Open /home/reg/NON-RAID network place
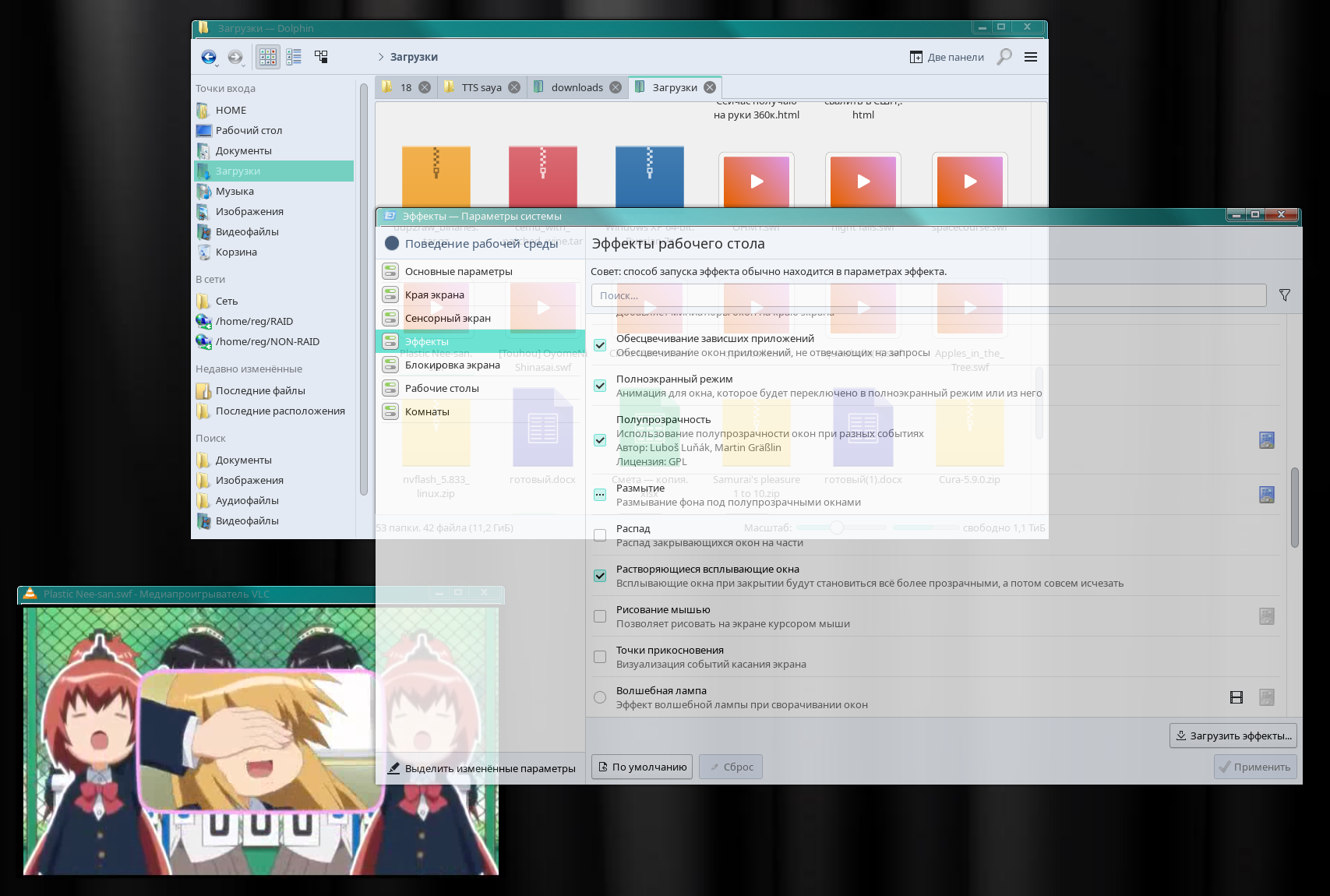 [273, 341]
